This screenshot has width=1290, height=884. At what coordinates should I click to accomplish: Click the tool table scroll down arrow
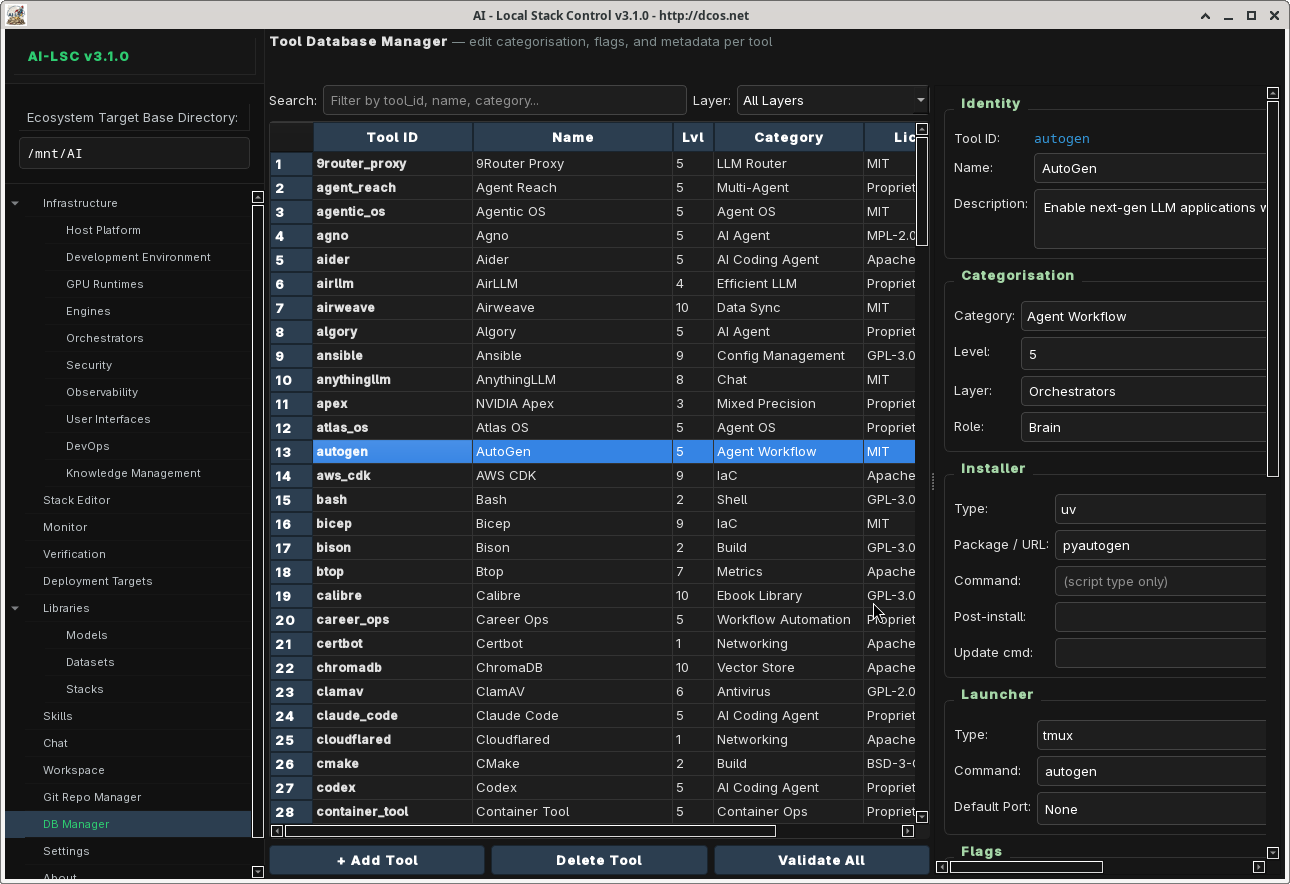[922, 816]
